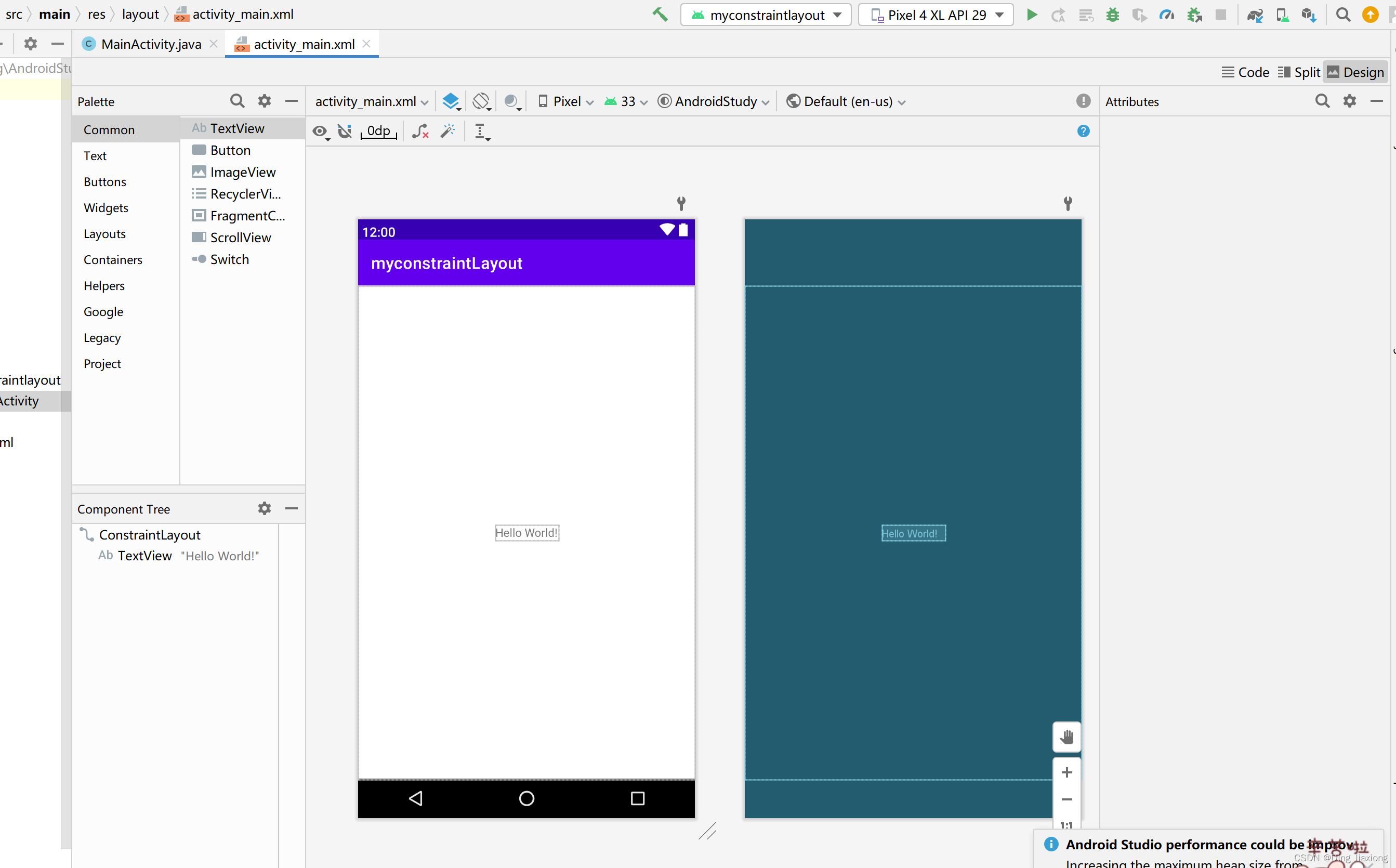Close the MainActivity.java tab
Viewport: 1396px width, 868px height.
(x=214, y=44)
